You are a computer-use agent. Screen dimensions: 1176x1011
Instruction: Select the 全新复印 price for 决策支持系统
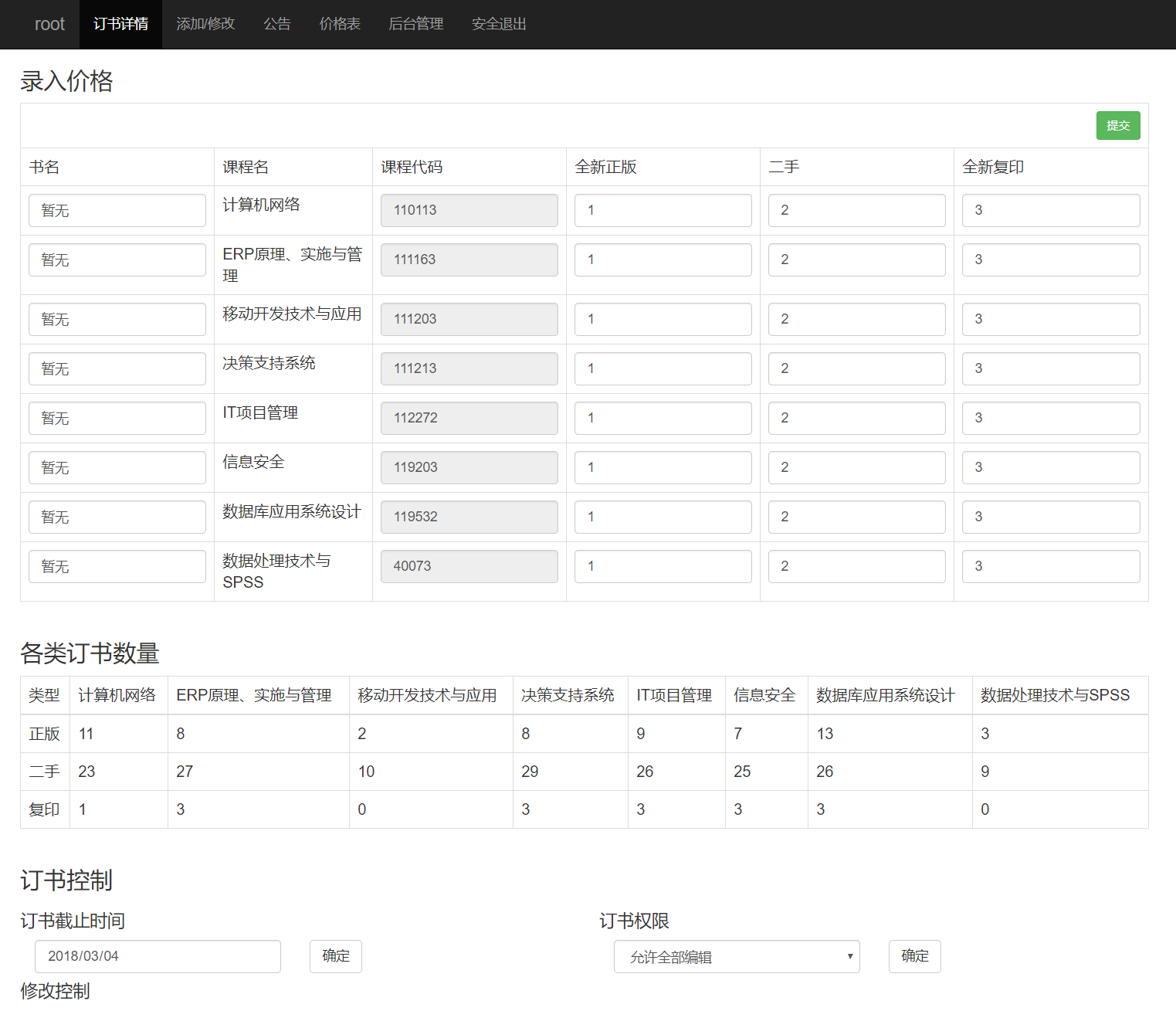1050,368
